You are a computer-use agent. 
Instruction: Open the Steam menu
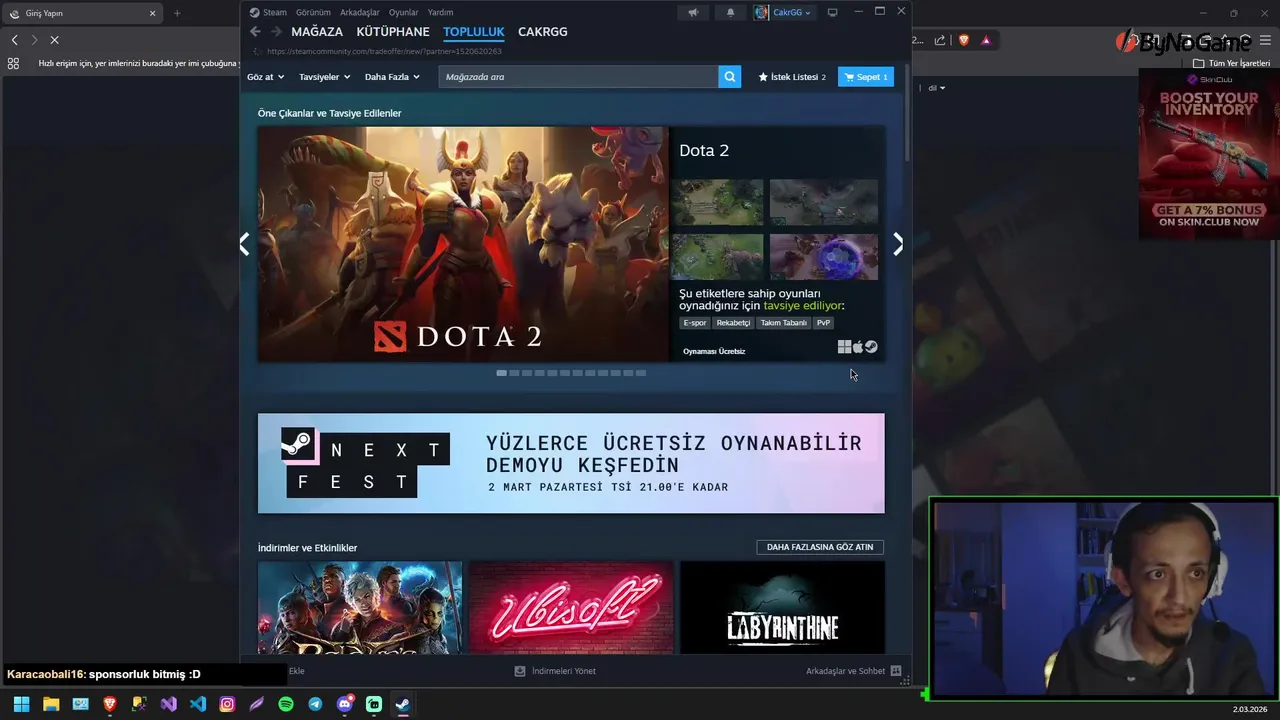click(268, 12)
